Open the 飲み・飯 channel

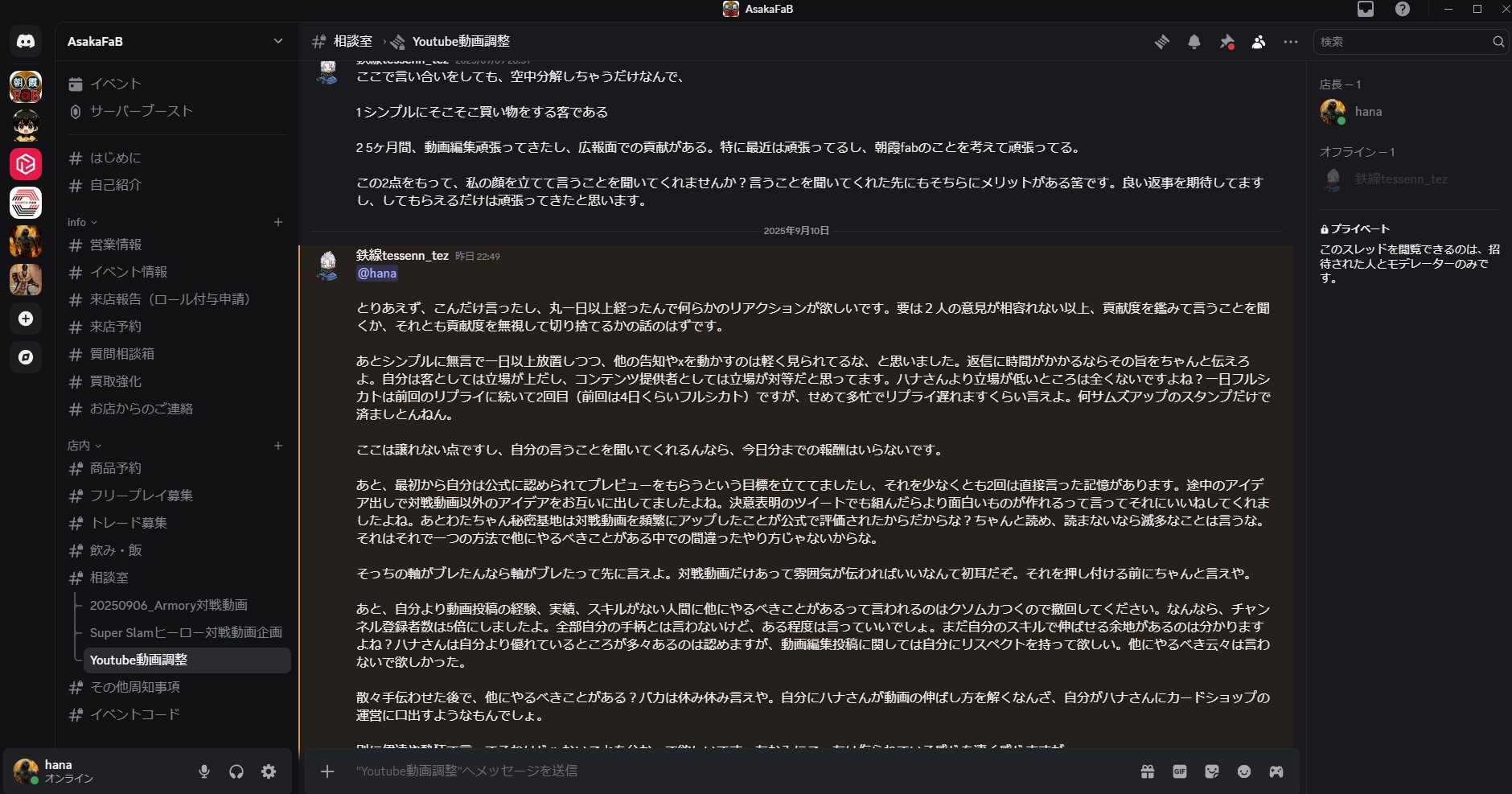coord(176,550)
